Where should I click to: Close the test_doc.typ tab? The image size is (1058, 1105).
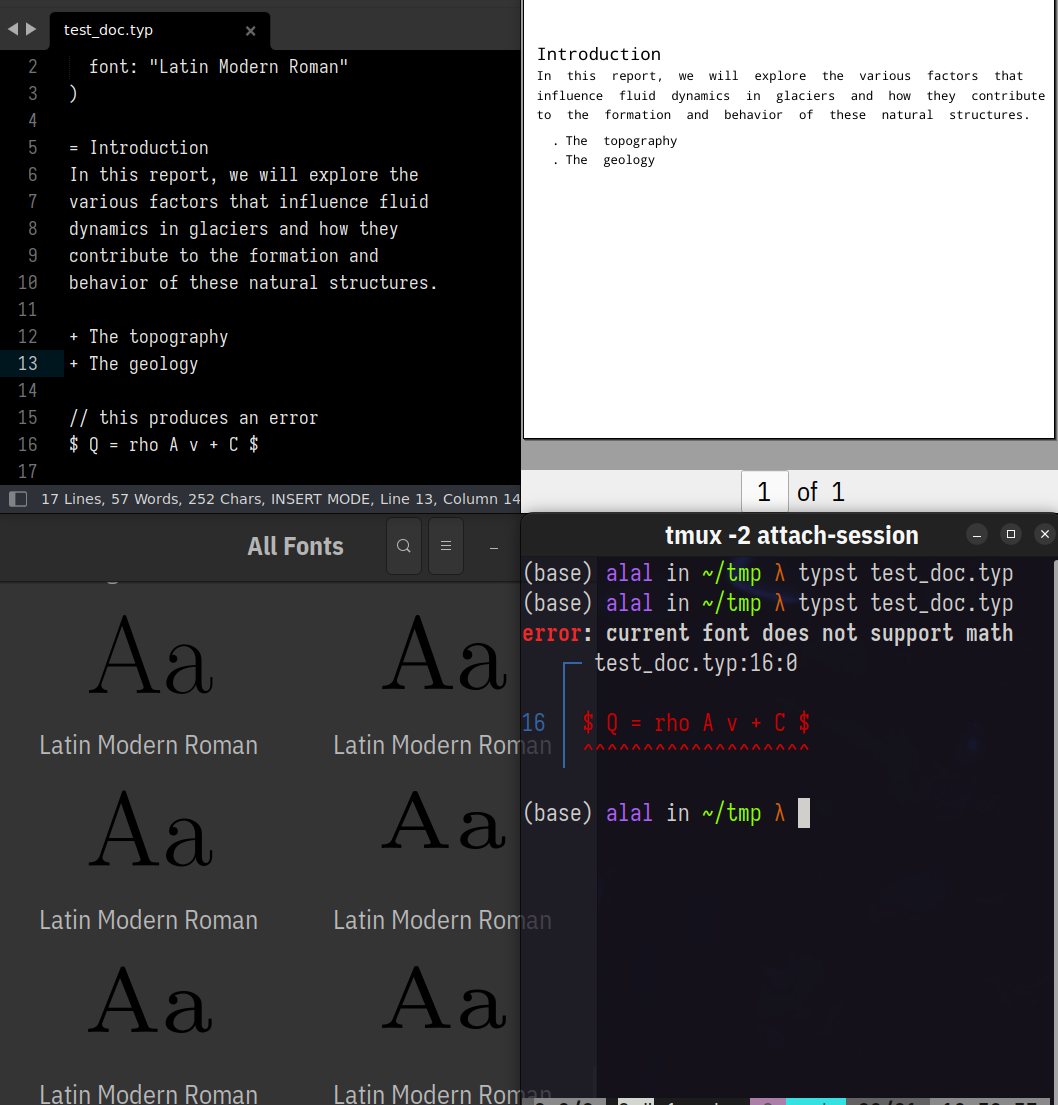pos(249,30)
